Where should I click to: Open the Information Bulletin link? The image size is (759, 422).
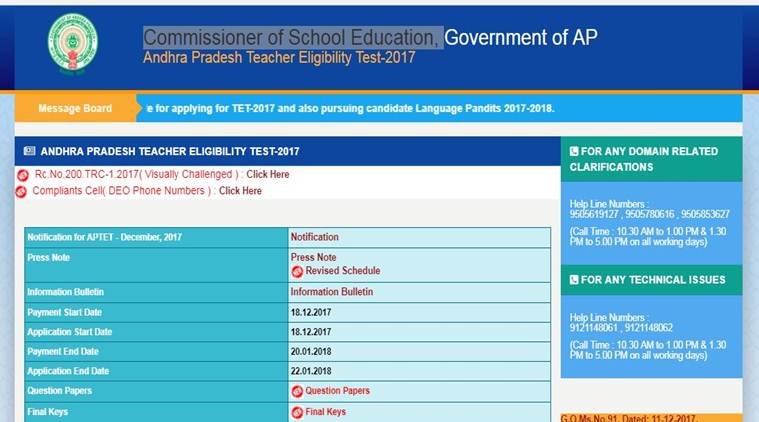pos(331,292)
